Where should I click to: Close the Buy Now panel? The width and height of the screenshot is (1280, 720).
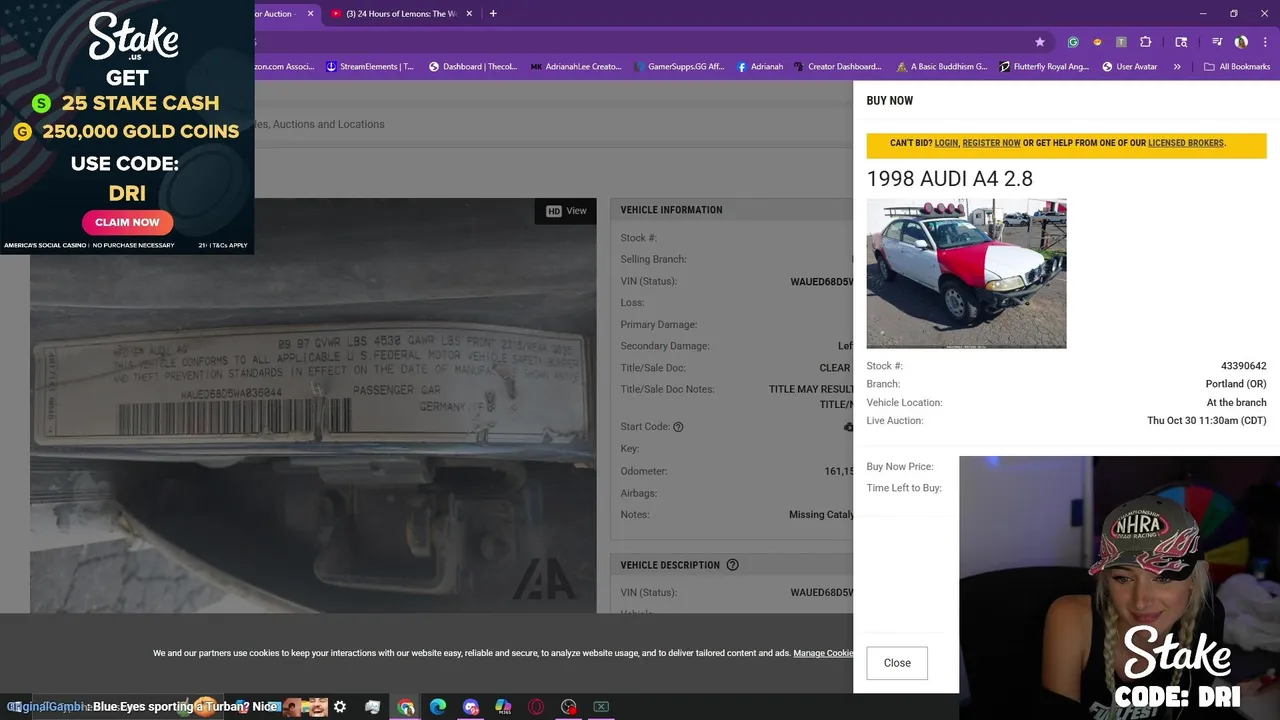click(897, 663)
